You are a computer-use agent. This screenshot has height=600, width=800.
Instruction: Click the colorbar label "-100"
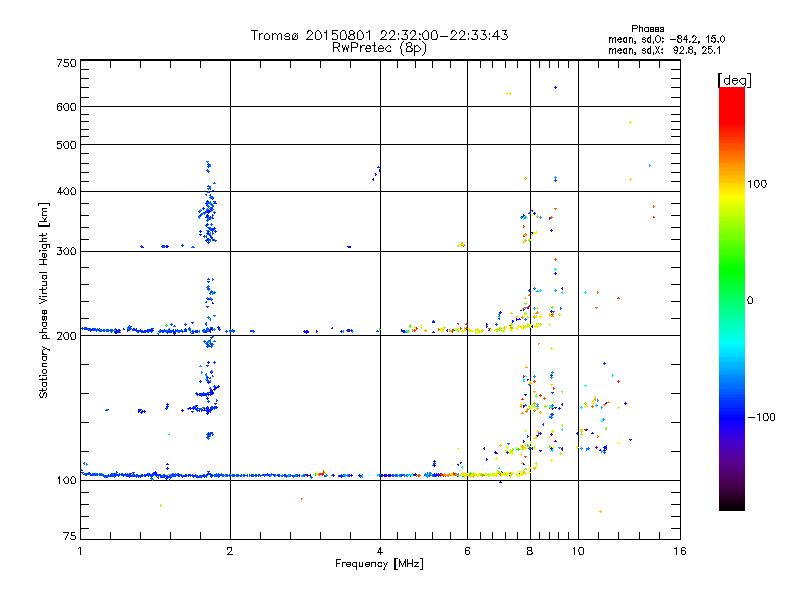point(761,417)
